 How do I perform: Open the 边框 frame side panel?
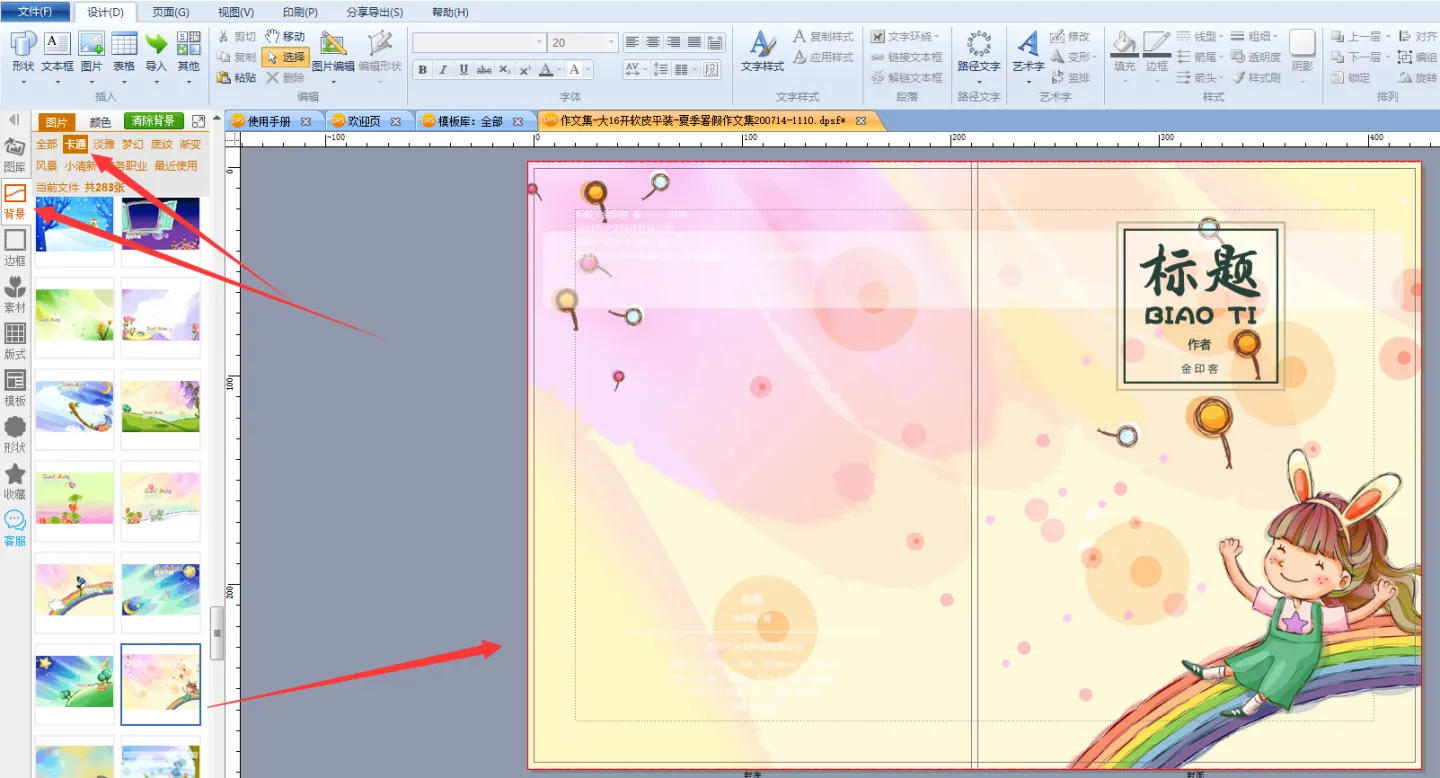tap(15, 248)
